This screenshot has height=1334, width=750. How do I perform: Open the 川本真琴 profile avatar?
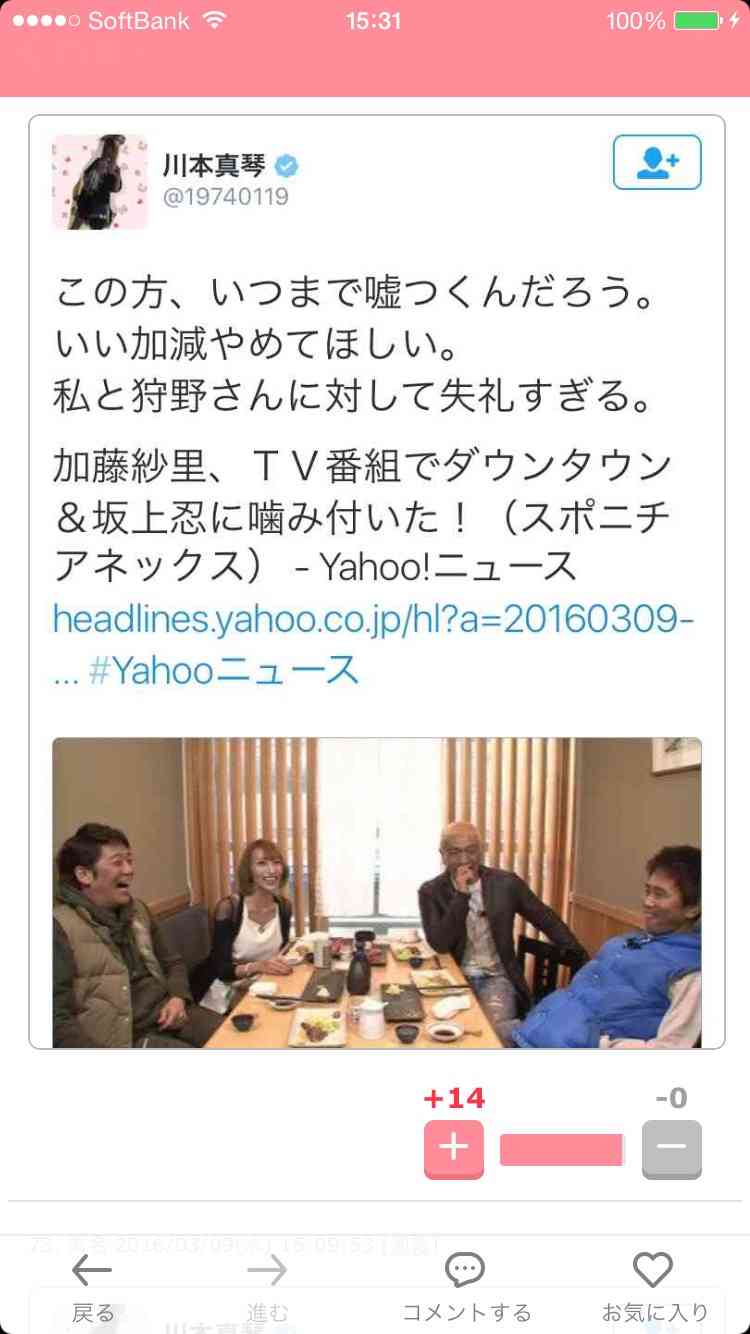100,182
